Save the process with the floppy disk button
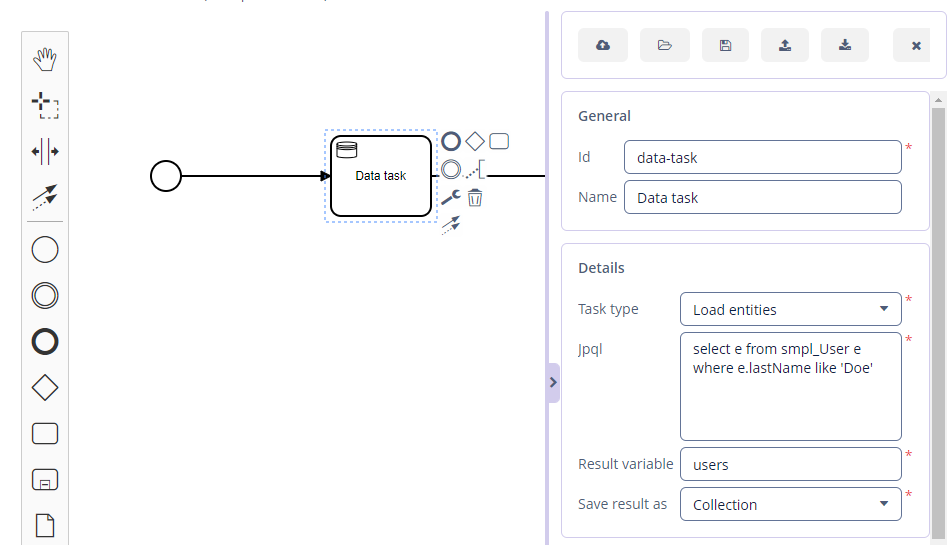Image resolution: width=952 pixels, height=545 pixels. coord(725,45)
